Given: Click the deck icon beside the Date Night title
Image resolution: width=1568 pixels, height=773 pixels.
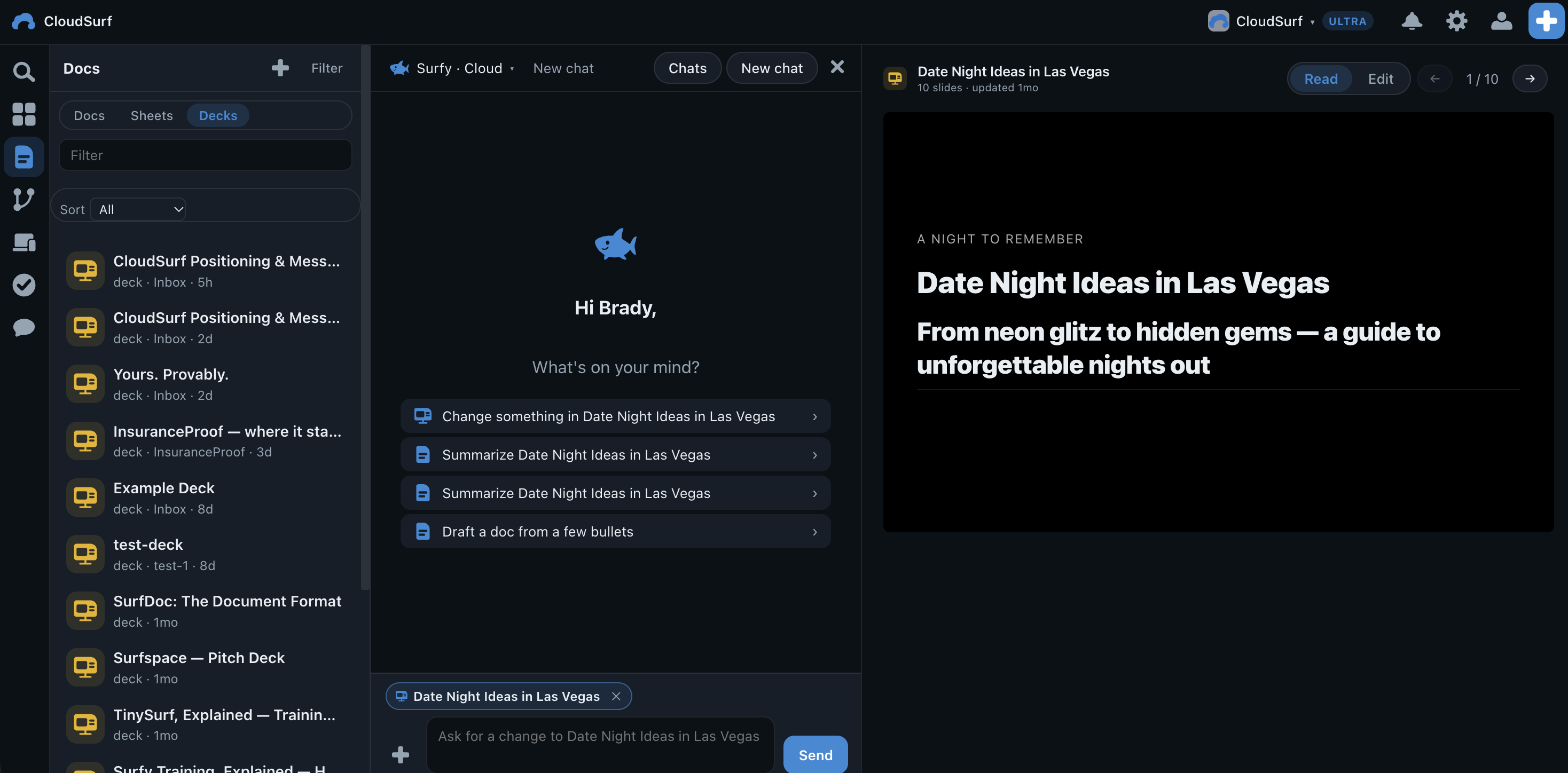Looking at the screenshot, I should tap(895, 78).
